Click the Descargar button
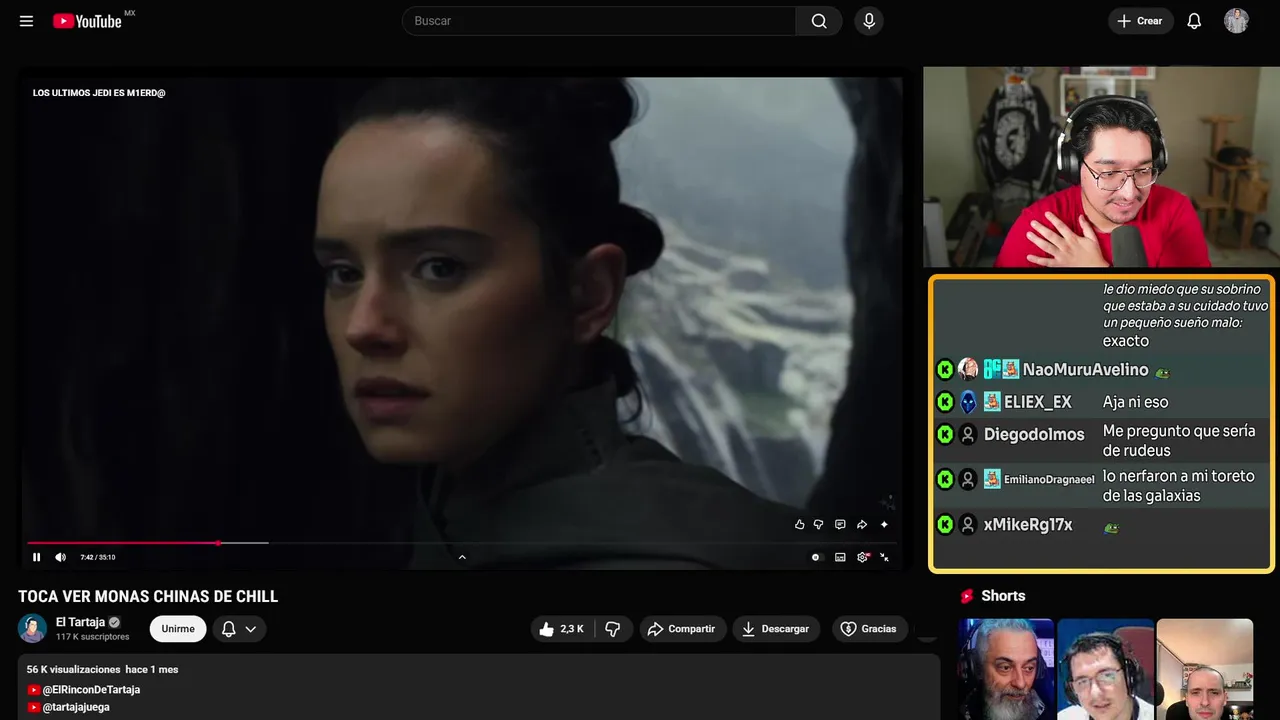 pos(777,629)
